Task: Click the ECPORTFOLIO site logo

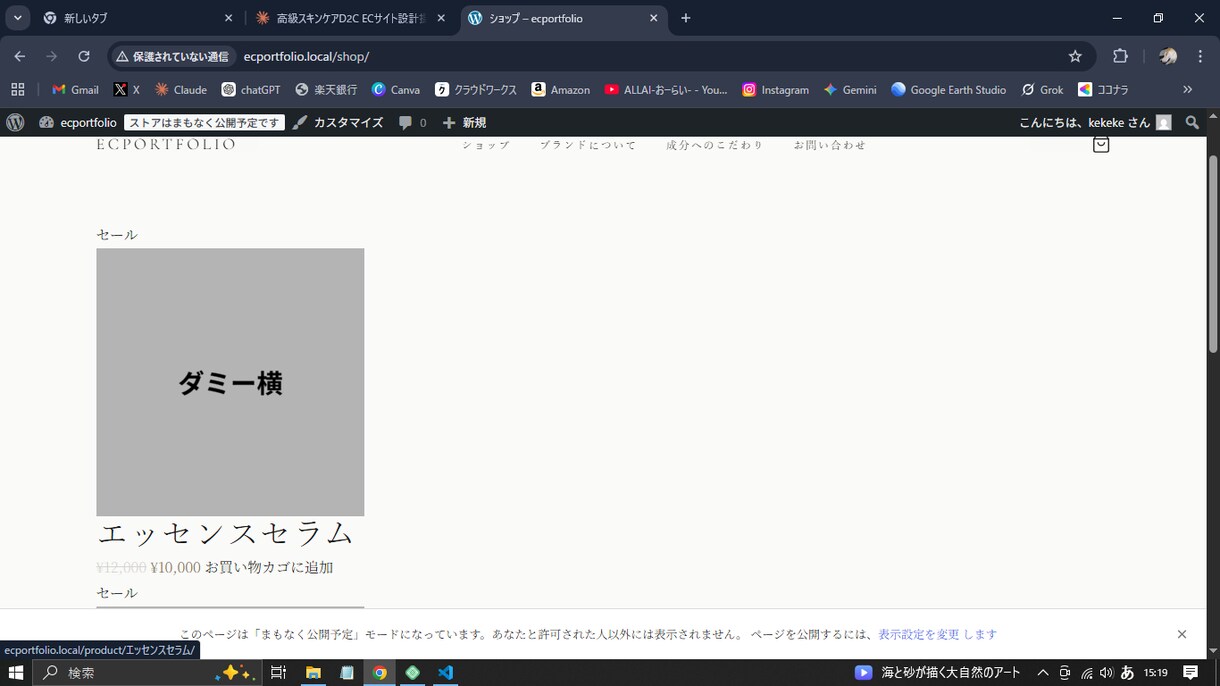Action: 166,144
